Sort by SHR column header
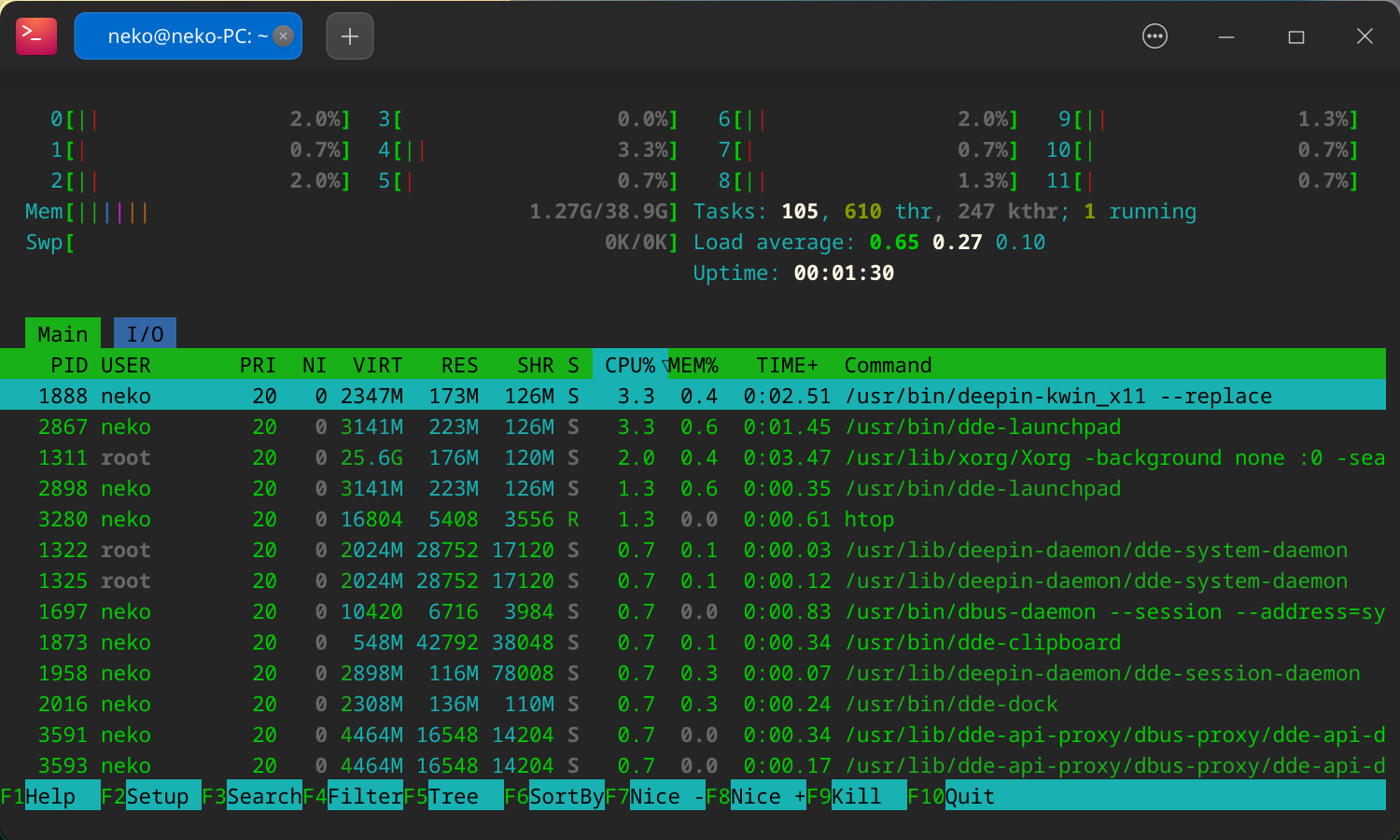The image size is (1400, 840). coord(535,365)
